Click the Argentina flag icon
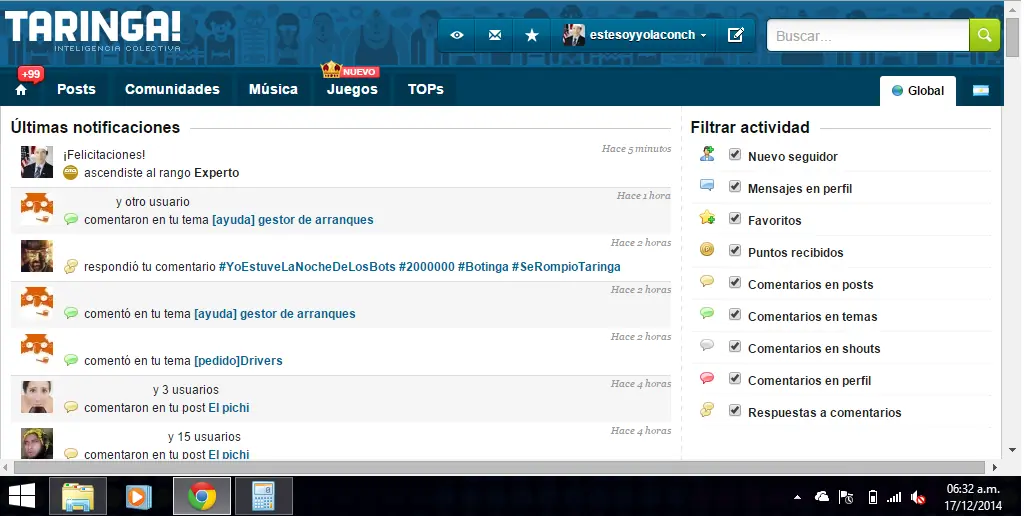 coord(980,91)
